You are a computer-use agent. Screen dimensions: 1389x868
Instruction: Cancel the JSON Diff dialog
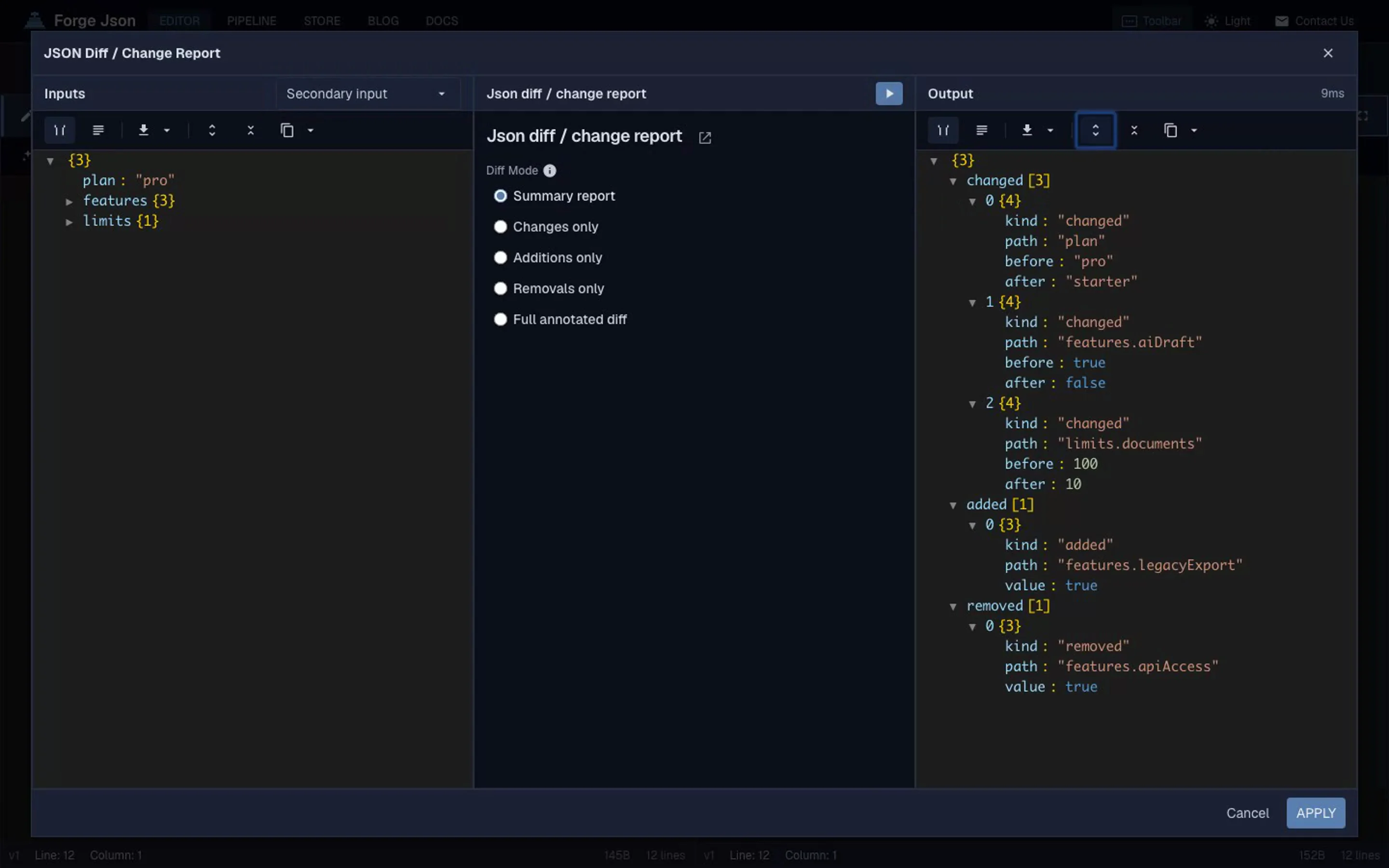(x=1247, y=813)
